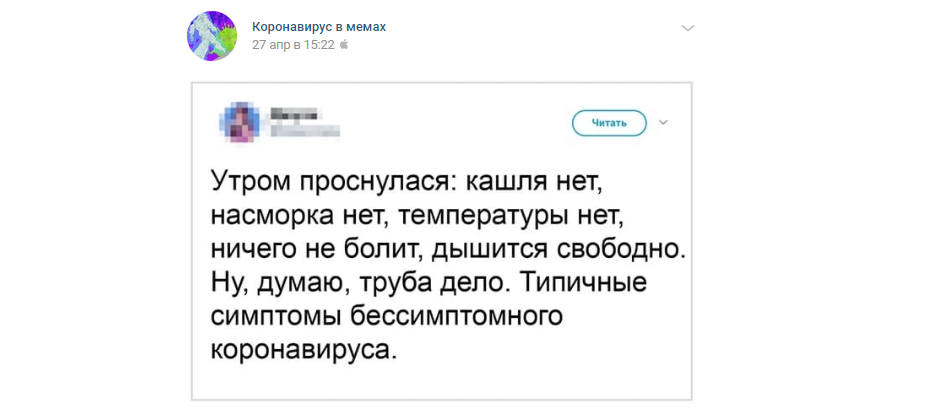
Task: Open the post options chevron menu
Action: 687,28
